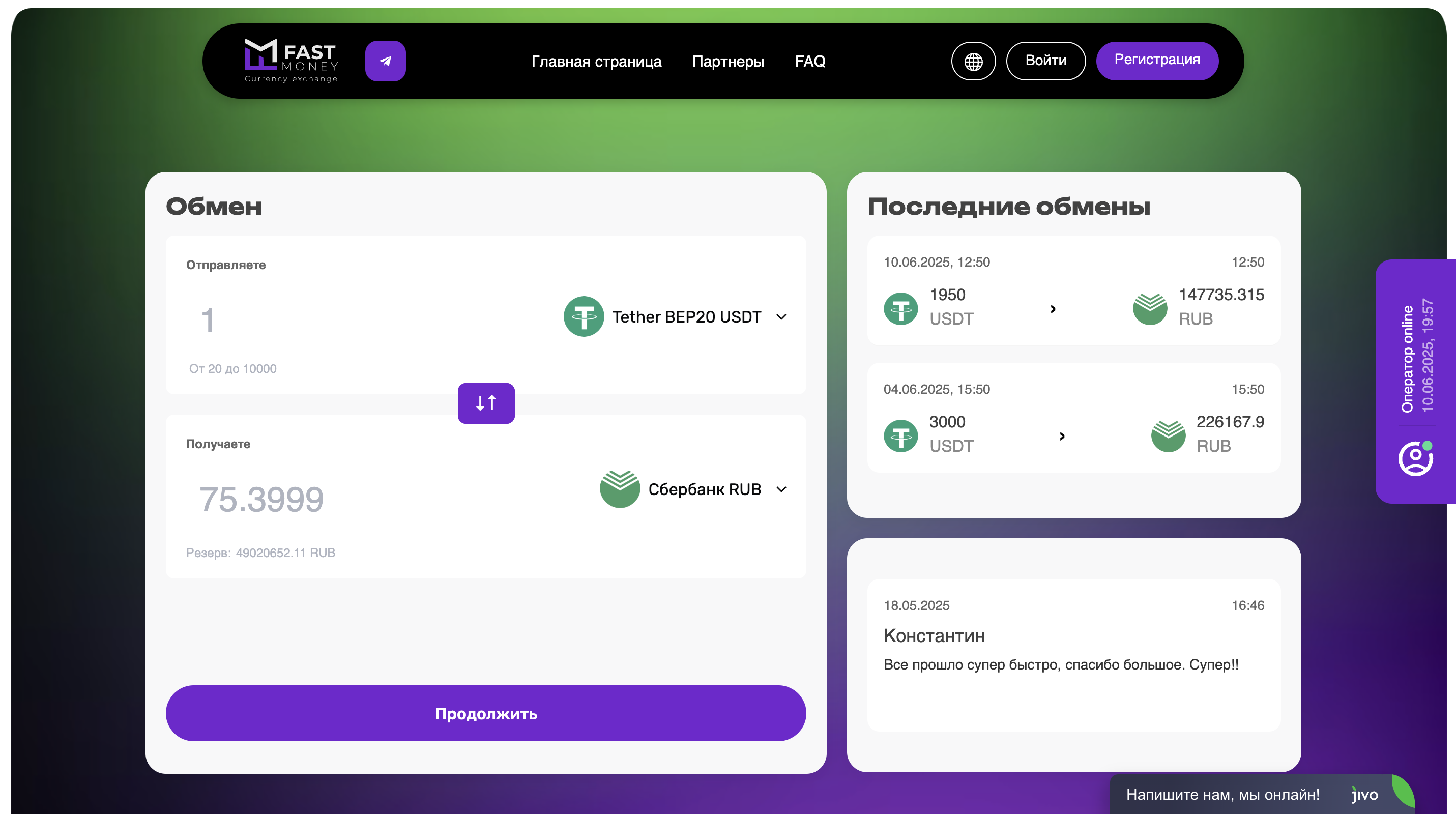Click the USDT icon in the 1950 exchange

(900, 309)
